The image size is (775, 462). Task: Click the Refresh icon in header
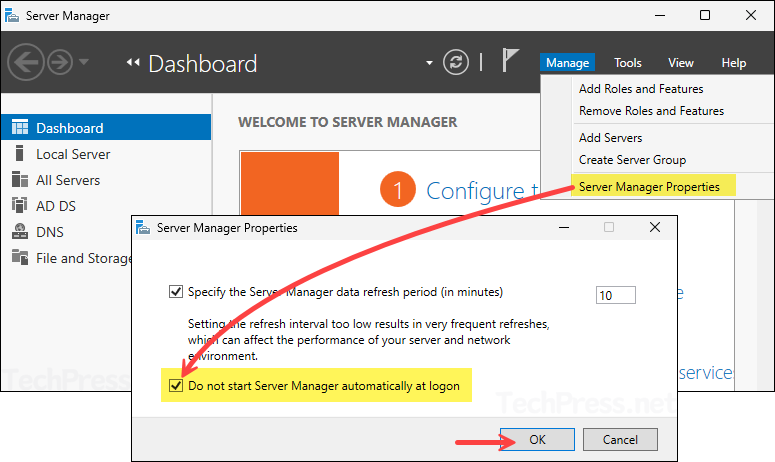(456, 62)
